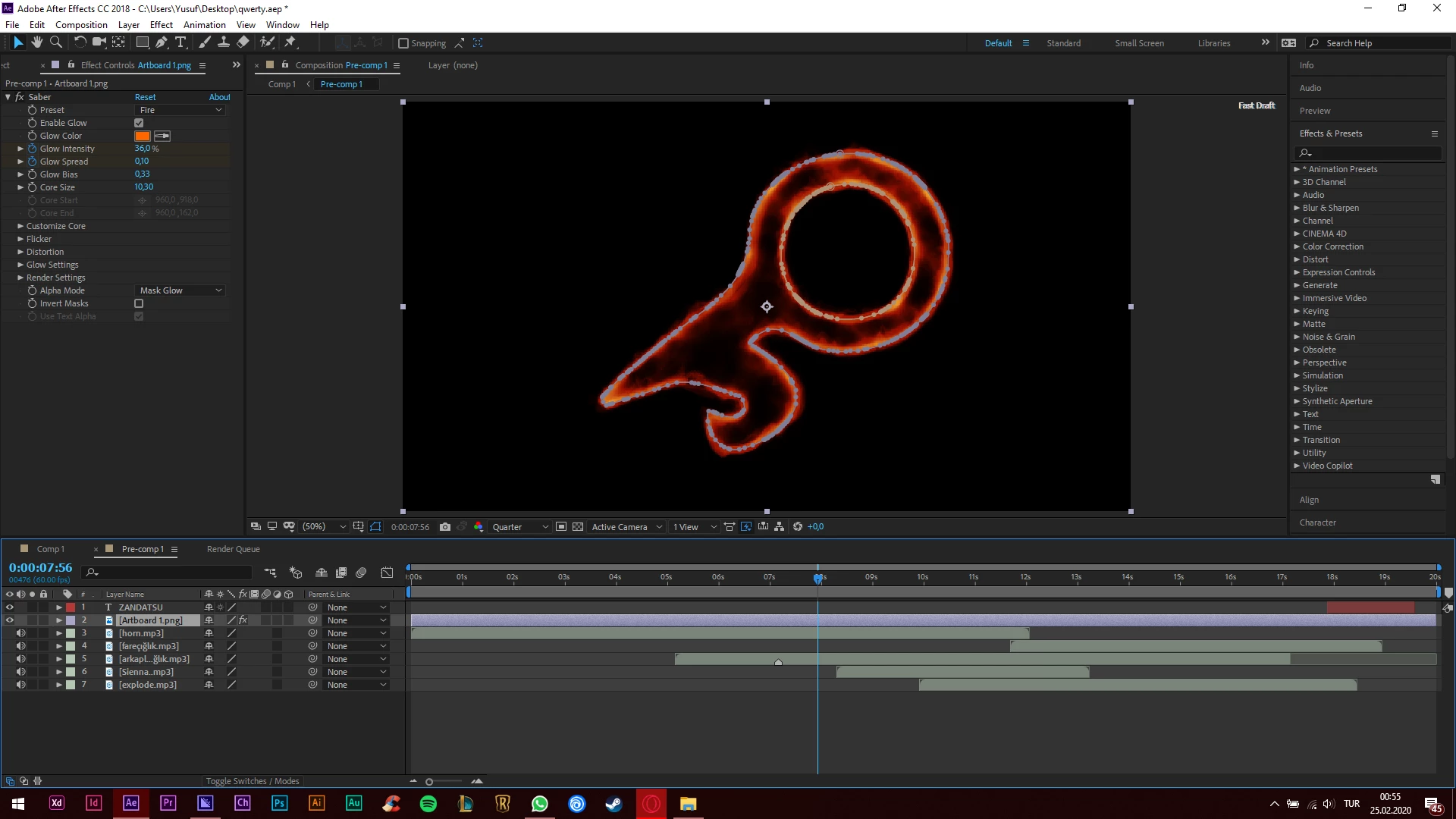Open the orange Glow Color swatch

pos(142,136)
